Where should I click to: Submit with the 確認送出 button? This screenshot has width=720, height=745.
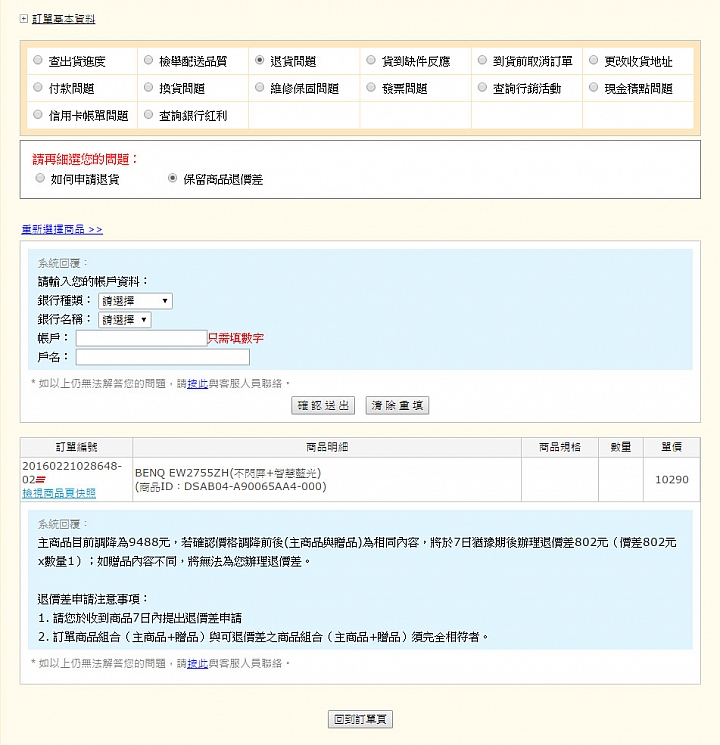click(323, 405)
